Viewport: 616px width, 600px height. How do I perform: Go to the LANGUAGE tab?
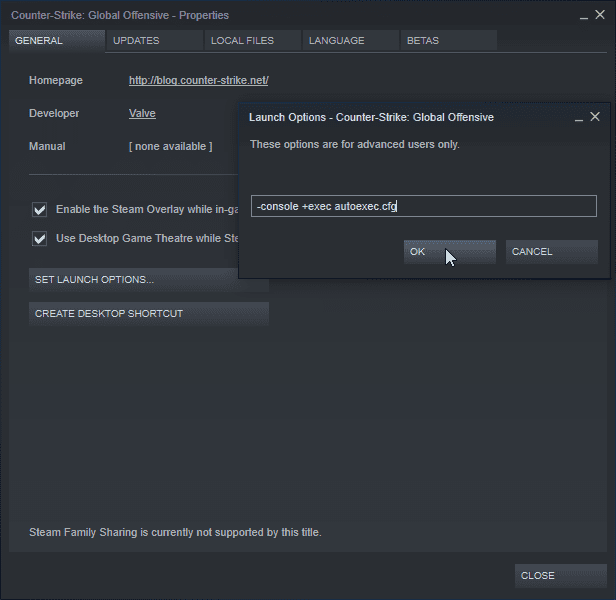[x=347, y=41]
